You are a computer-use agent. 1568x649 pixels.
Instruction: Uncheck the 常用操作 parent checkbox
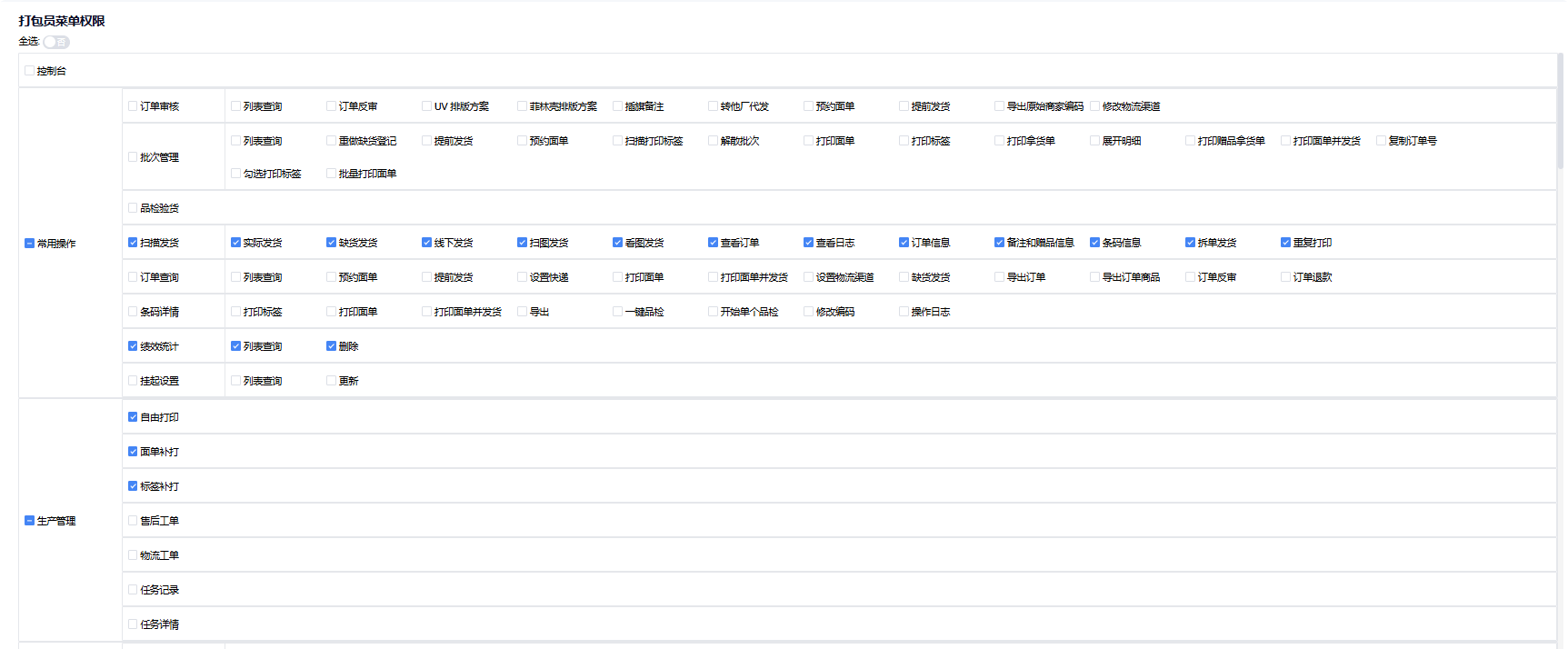click(29, 244)
